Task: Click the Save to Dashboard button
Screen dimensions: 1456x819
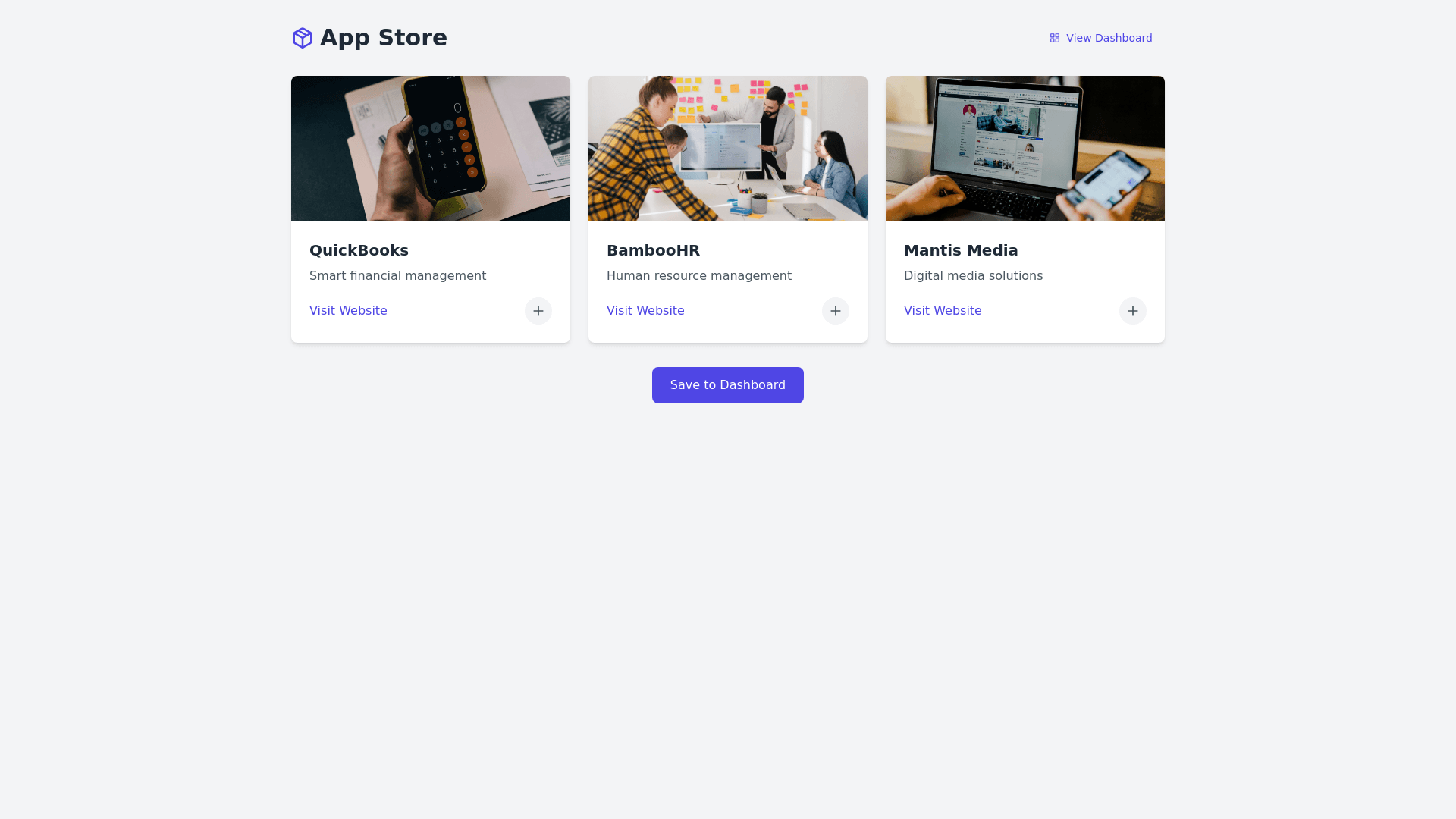Action: click(x=728, y=385)
